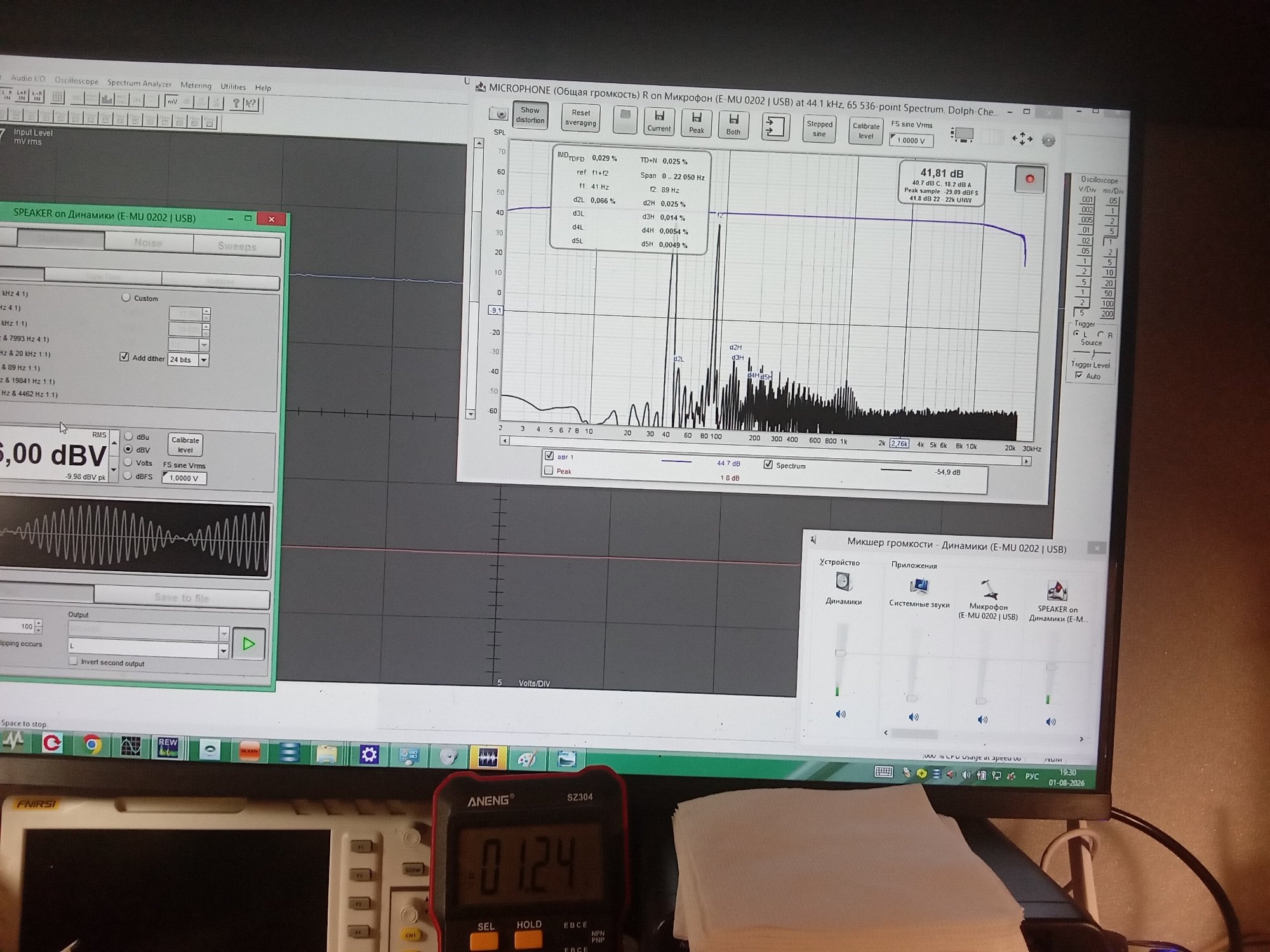
Task: Start the generator with the green play button
Action: point(248,644)
